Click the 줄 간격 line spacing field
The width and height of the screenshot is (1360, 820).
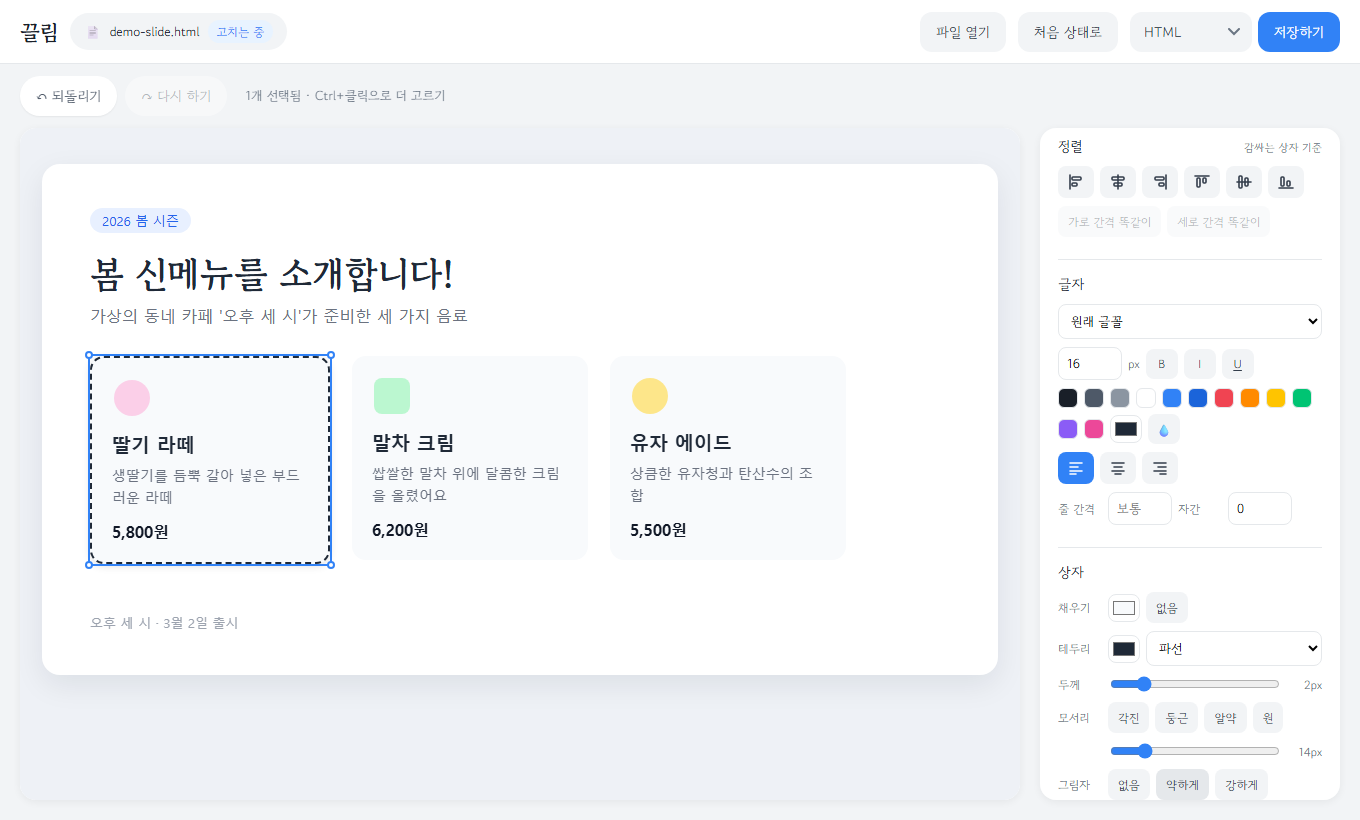coord(1140,508)
